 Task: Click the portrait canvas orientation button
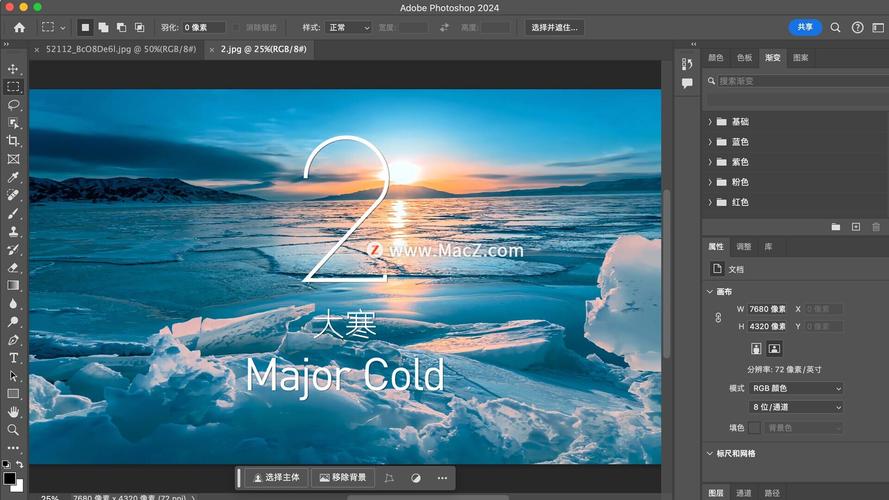(x=756, y=349)
